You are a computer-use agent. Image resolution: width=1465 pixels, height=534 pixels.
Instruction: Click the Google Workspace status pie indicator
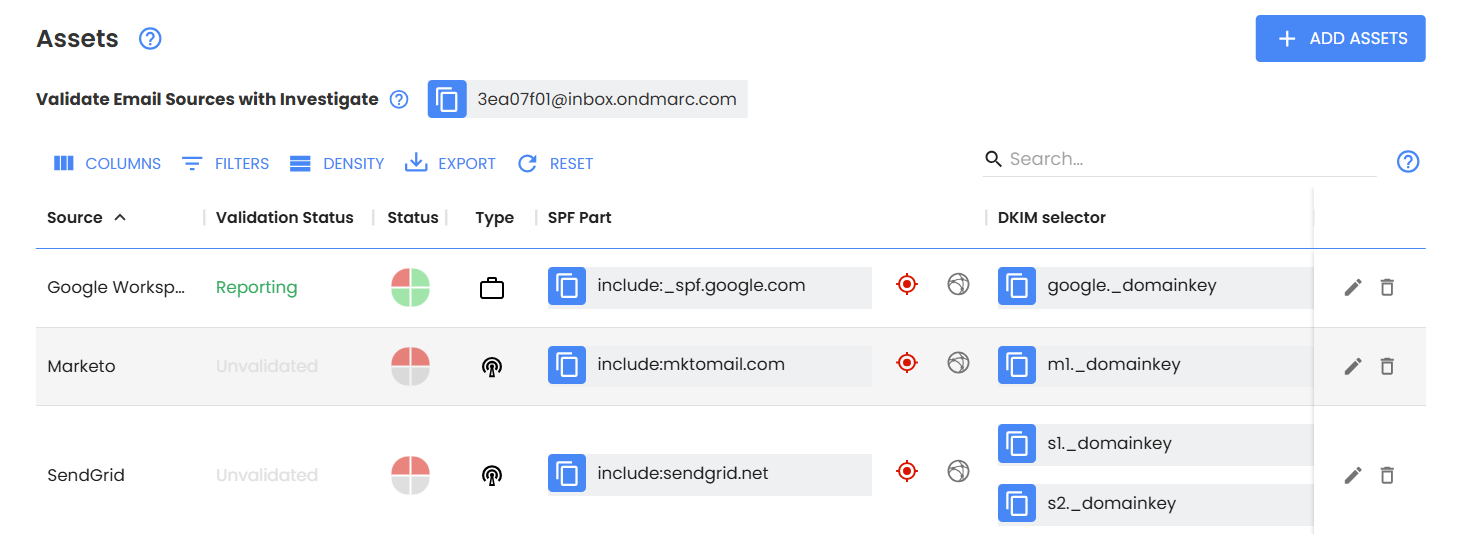410,288
